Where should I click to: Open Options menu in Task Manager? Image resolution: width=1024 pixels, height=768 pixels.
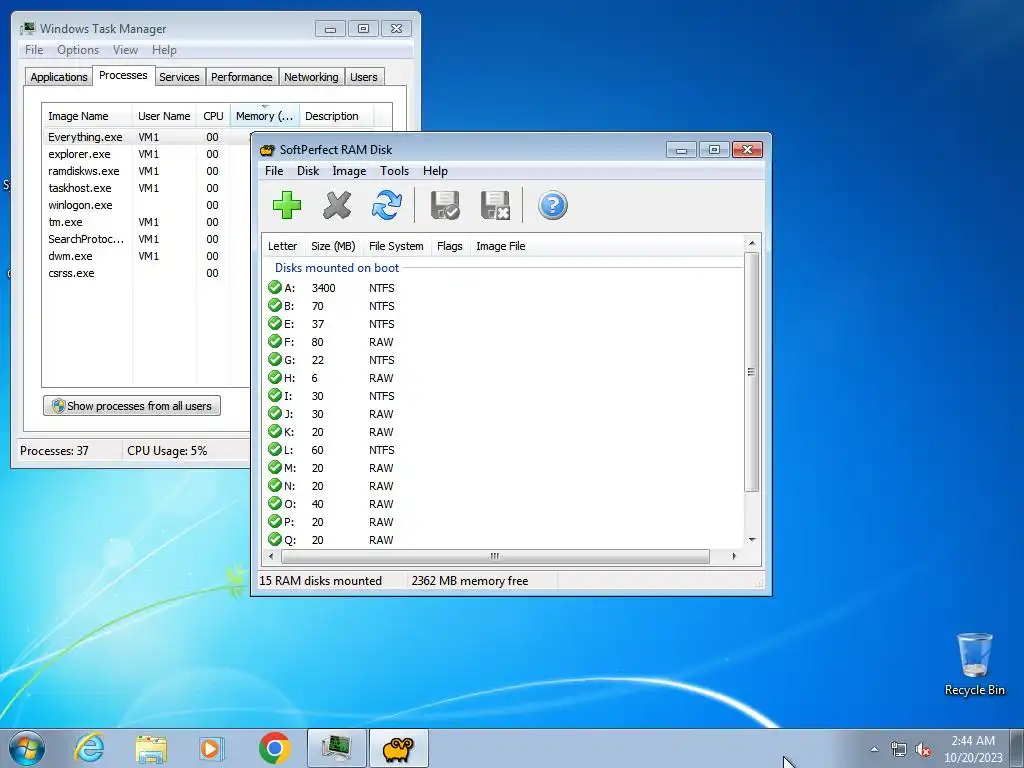click(78, 50)
